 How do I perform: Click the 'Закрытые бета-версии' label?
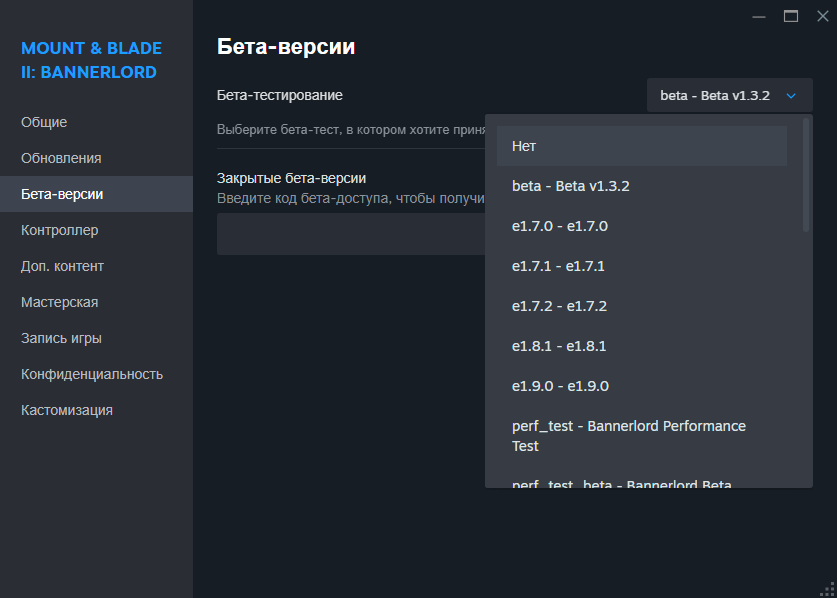(x=291, y=178)
